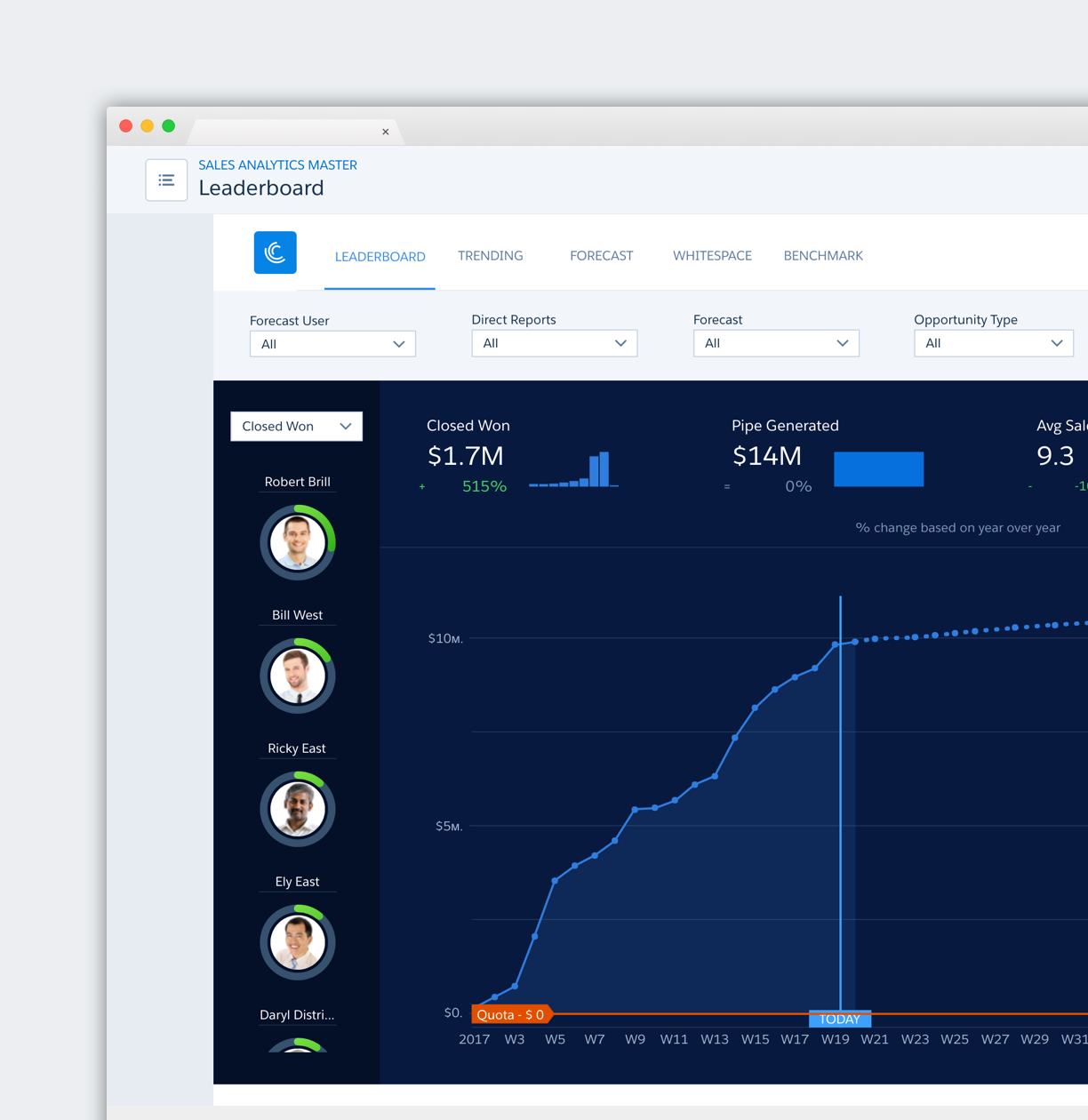Click the orange Quota - $ 0 label
This screenshot has width=1088, height=1120.
(510, 1014)
